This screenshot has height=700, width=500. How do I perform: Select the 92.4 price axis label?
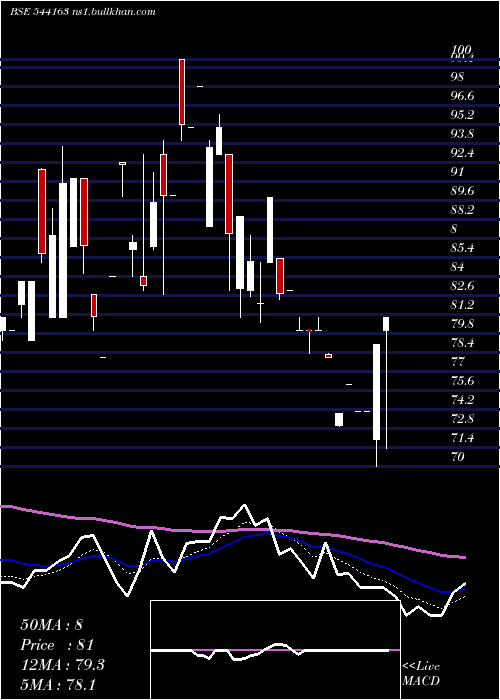click(462, 153)
